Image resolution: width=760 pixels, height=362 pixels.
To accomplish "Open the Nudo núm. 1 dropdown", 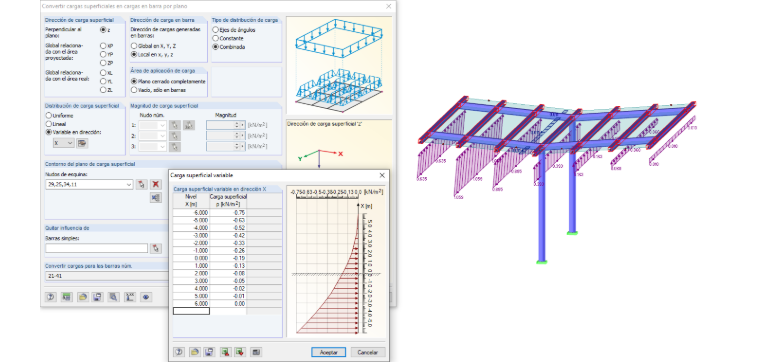I will 162,125.
